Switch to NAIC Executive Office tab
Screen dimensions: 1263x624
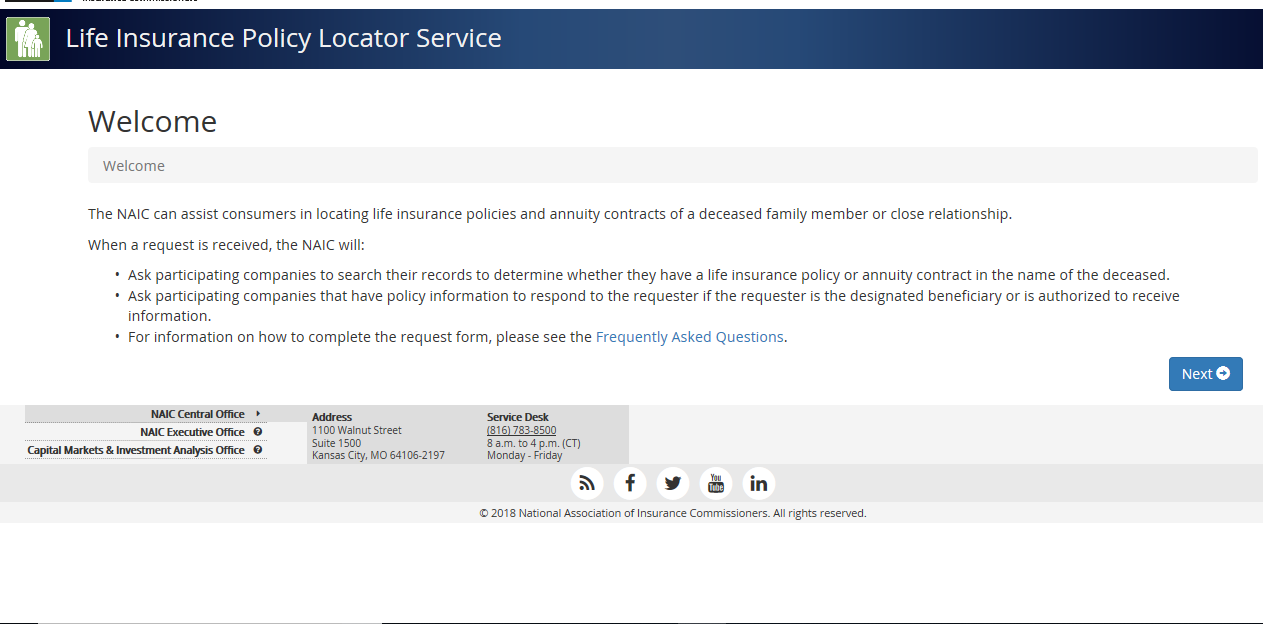192,432
